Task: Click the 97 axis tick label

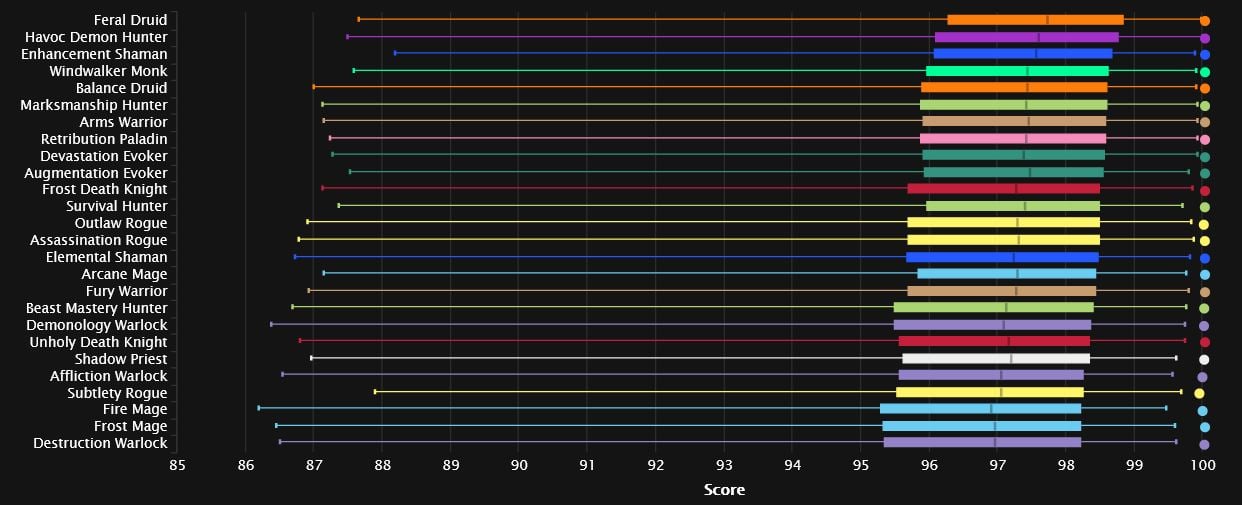Action: tap(997, 465)
